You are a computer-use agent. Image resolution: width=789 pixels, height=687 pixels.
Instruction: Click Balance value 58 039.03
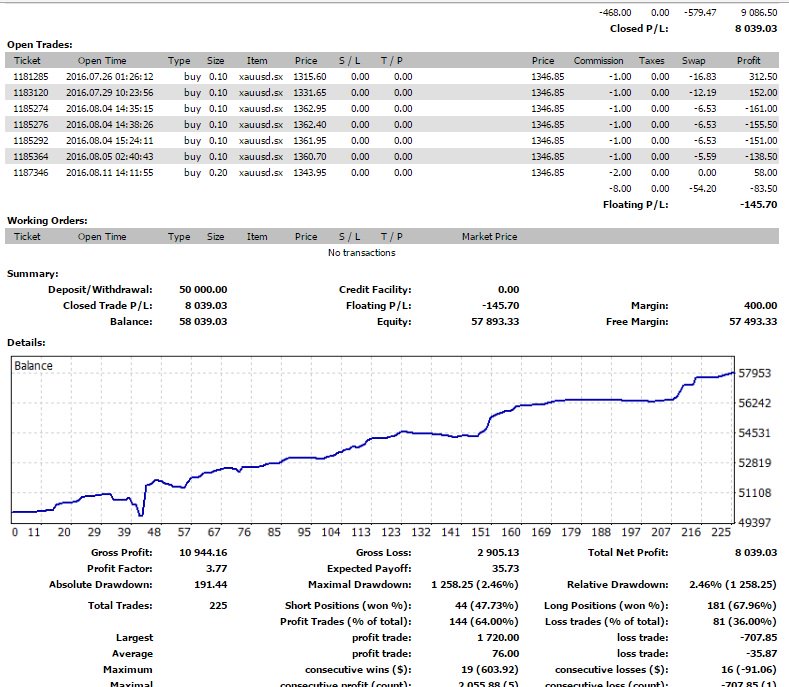click(203, 322)
